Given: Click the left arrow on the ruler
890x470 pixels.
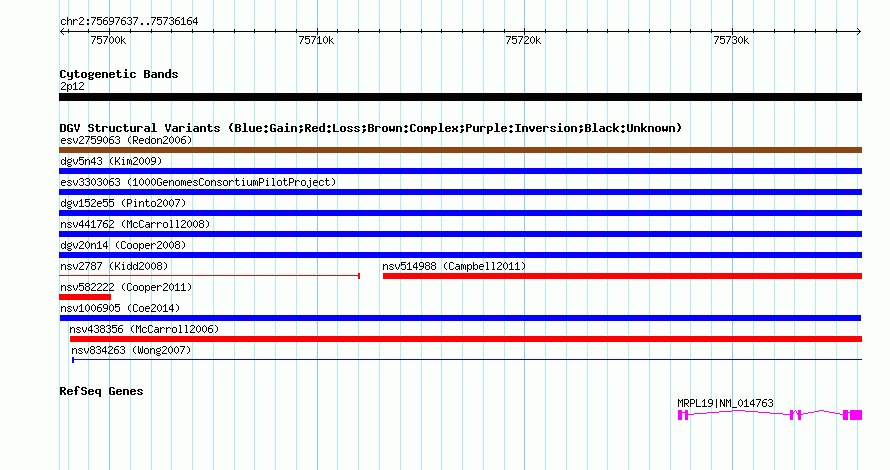Looking at the screenshot, I should [x=62, y=32].
